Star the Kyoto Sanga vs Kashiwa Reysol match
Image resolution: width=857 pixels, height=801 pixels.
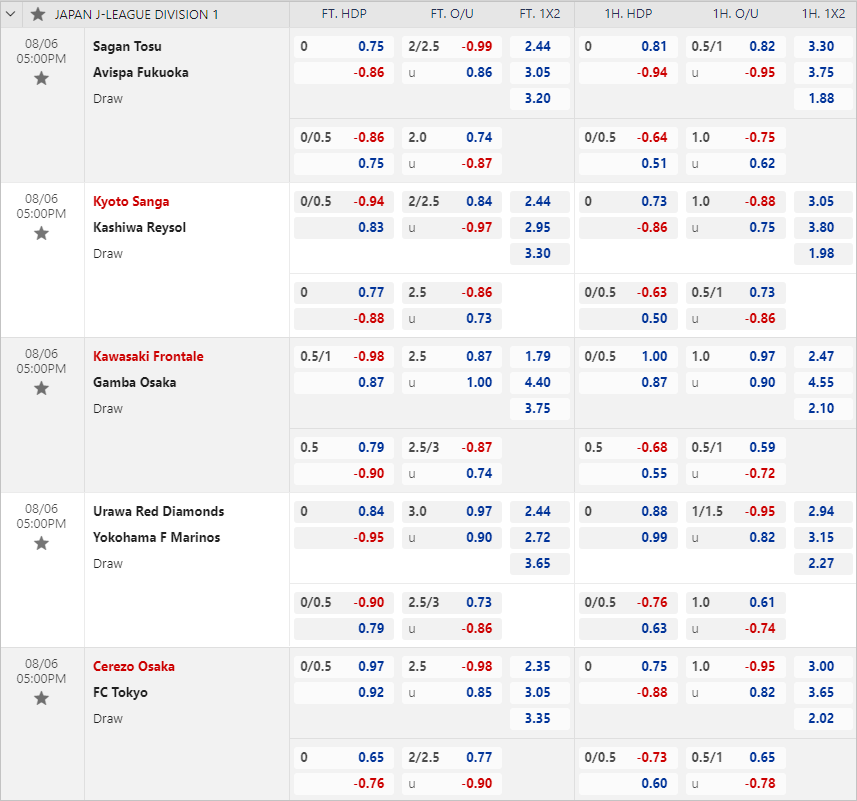tap(42, 234)
